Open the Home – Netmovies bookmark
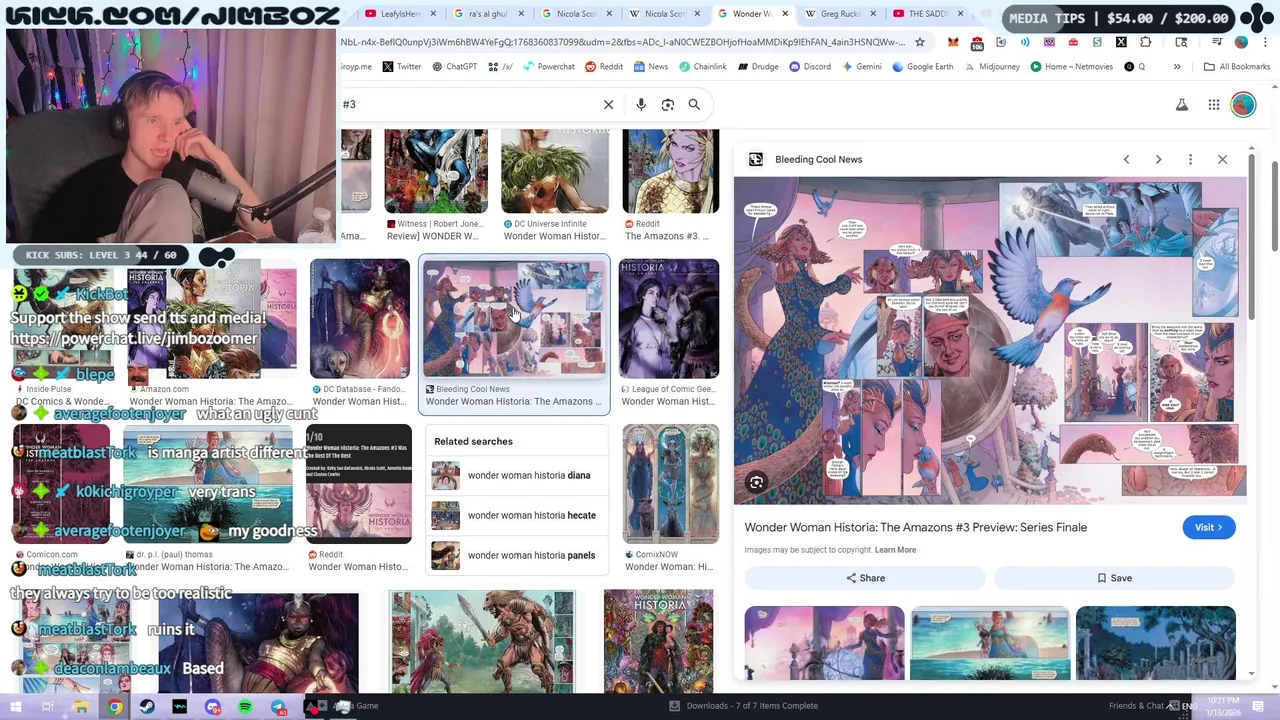The height and width of the screenshot is (720, 1280). (1070, 67)
